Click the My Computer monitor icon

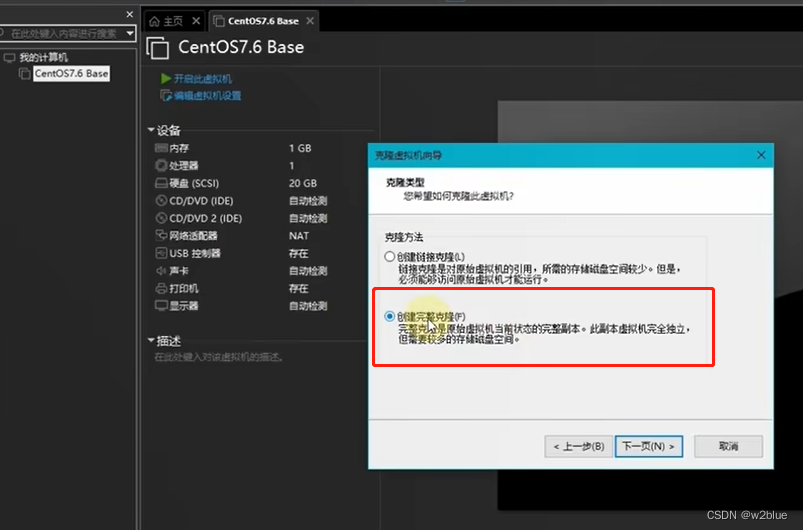(x=9, y=57)
